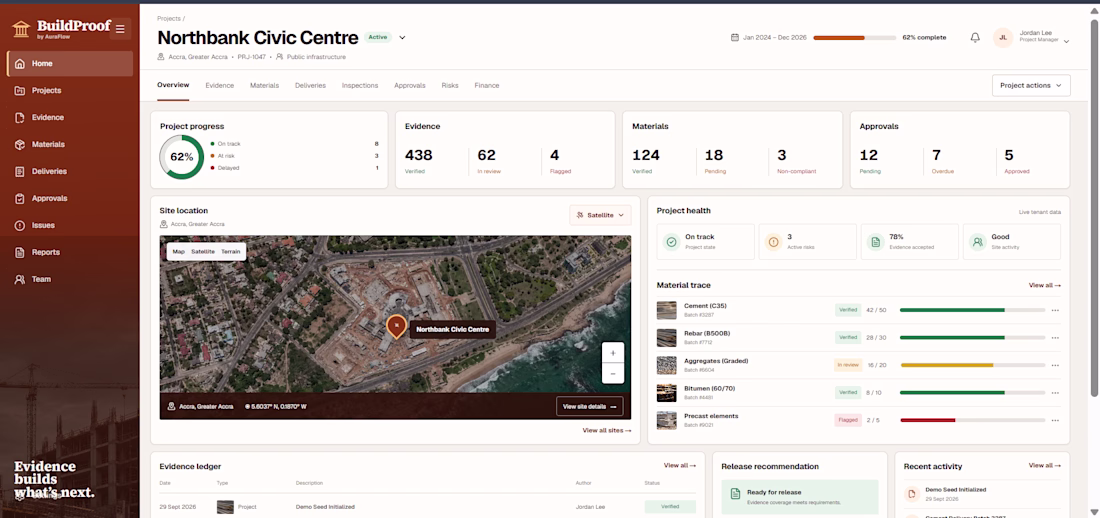Switch to the Deliveries tab
The width and height of the screenshot is (1100, 518).
[x=310, y=86]
